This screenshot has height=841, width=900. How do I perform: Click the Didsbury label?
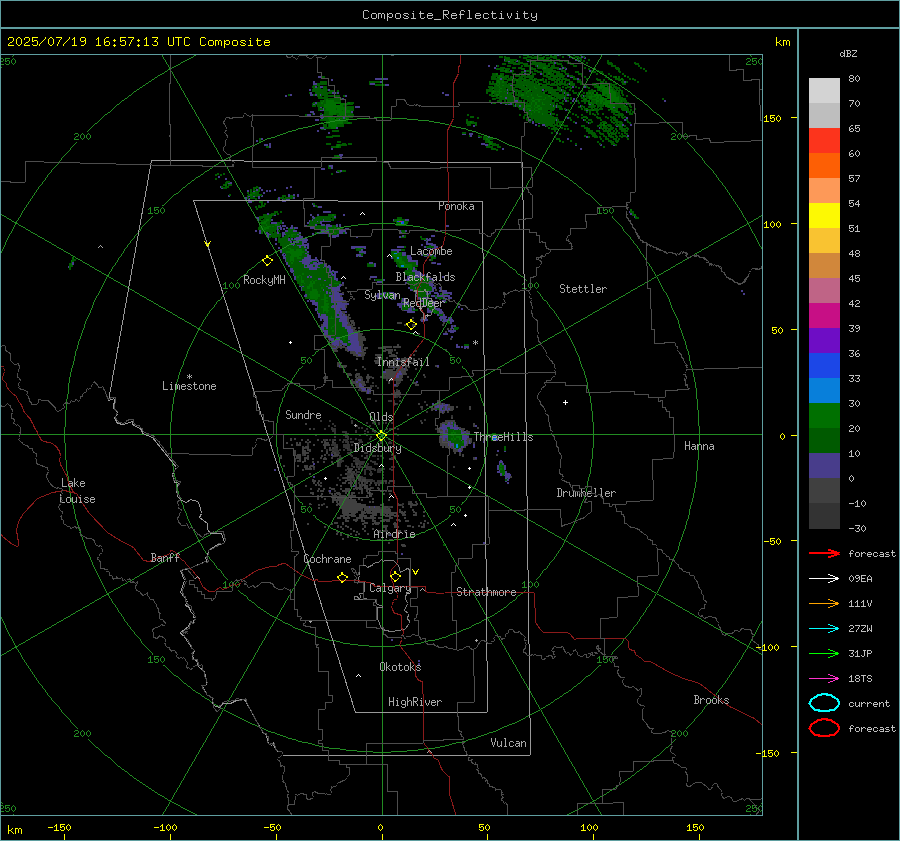[x=377, y=448]
